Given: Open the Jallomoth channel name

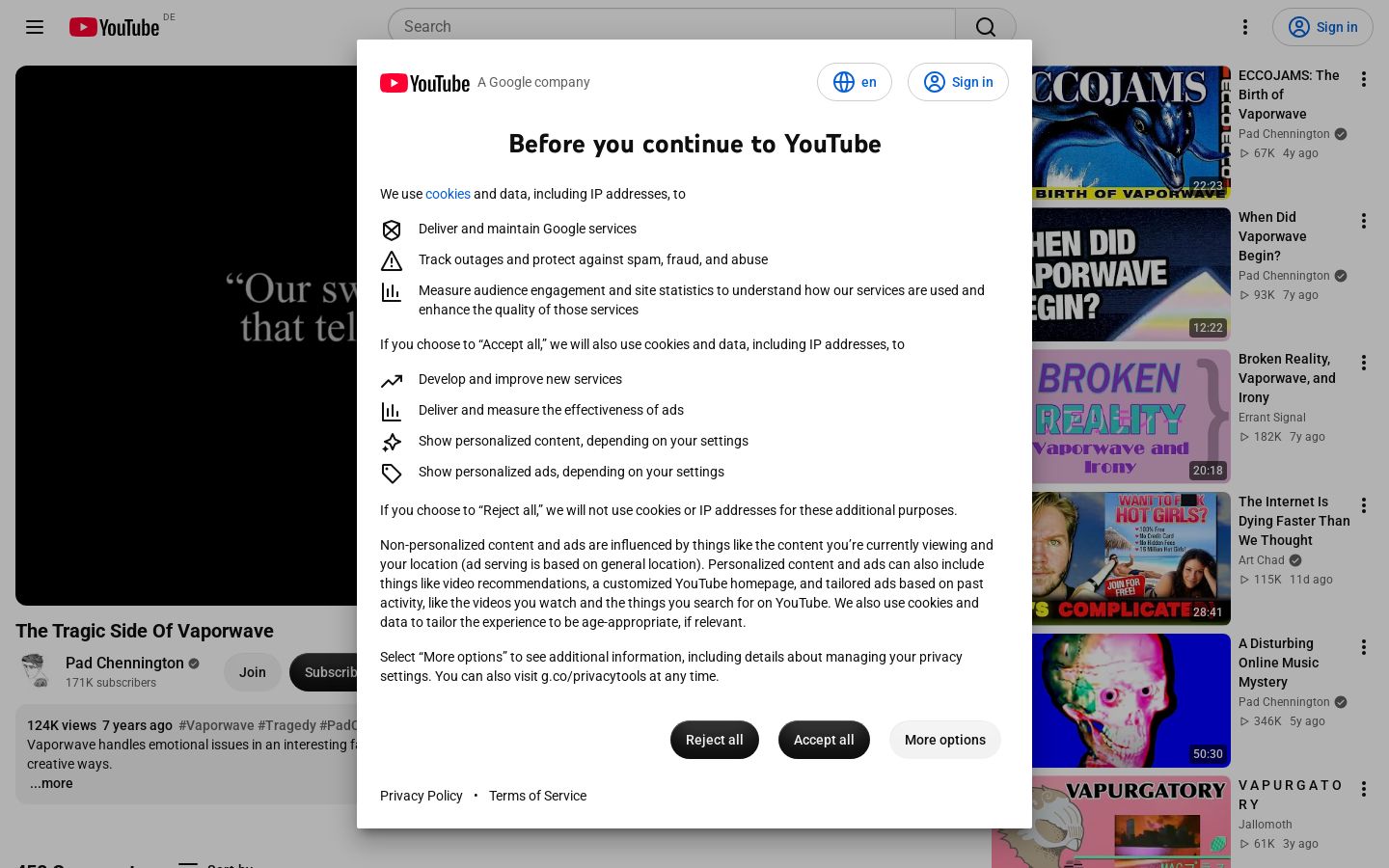Looking at the screenshot, I should coord(1266,825).
